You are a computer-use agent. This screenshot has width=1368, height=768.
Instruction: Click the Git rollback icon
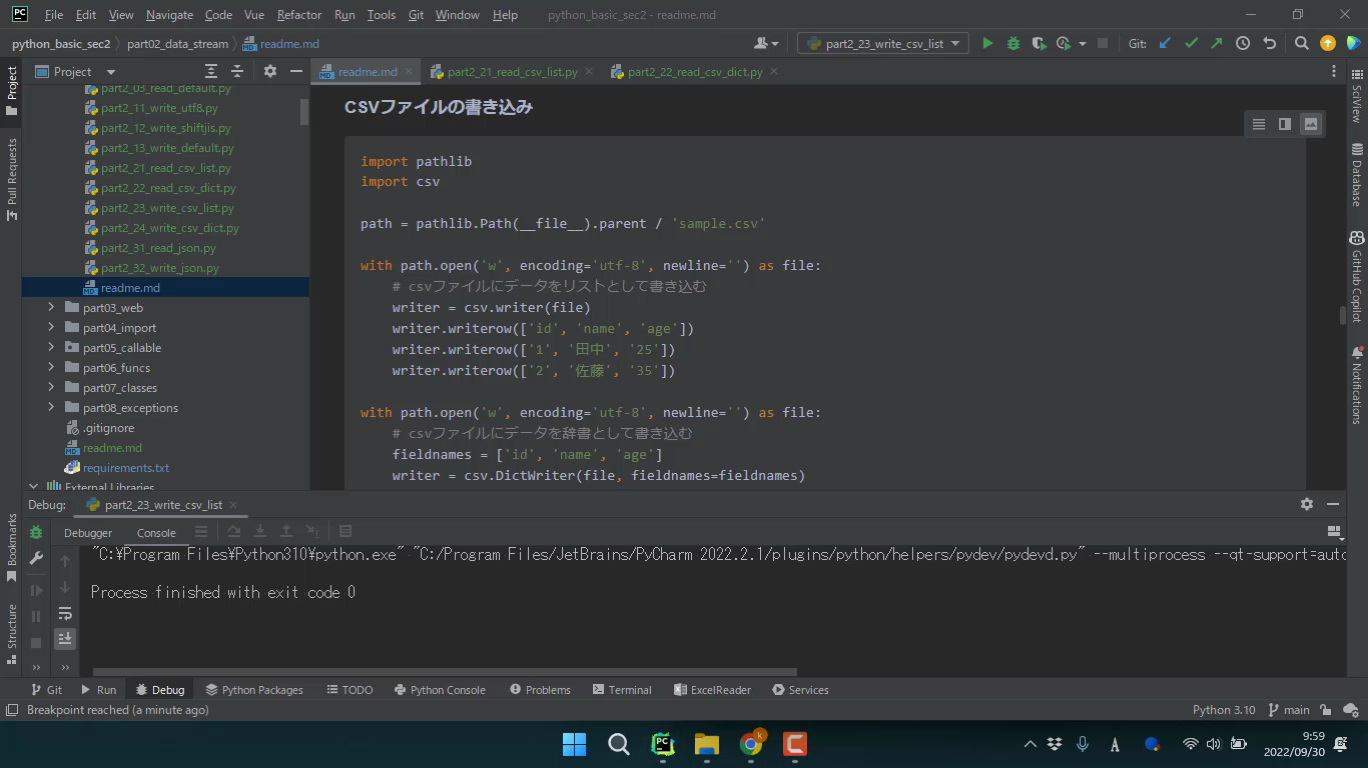coord(1269,43)
